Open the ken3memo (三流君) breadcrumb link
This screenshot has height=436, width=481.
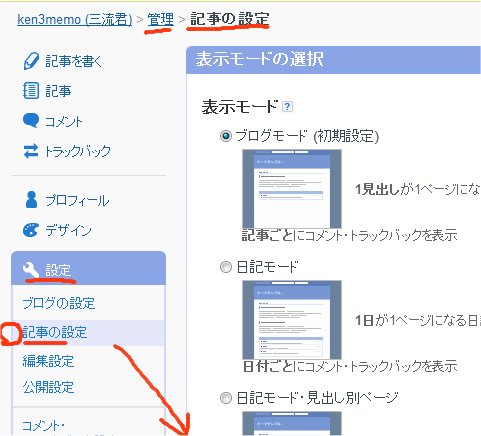tap(74, 19)
